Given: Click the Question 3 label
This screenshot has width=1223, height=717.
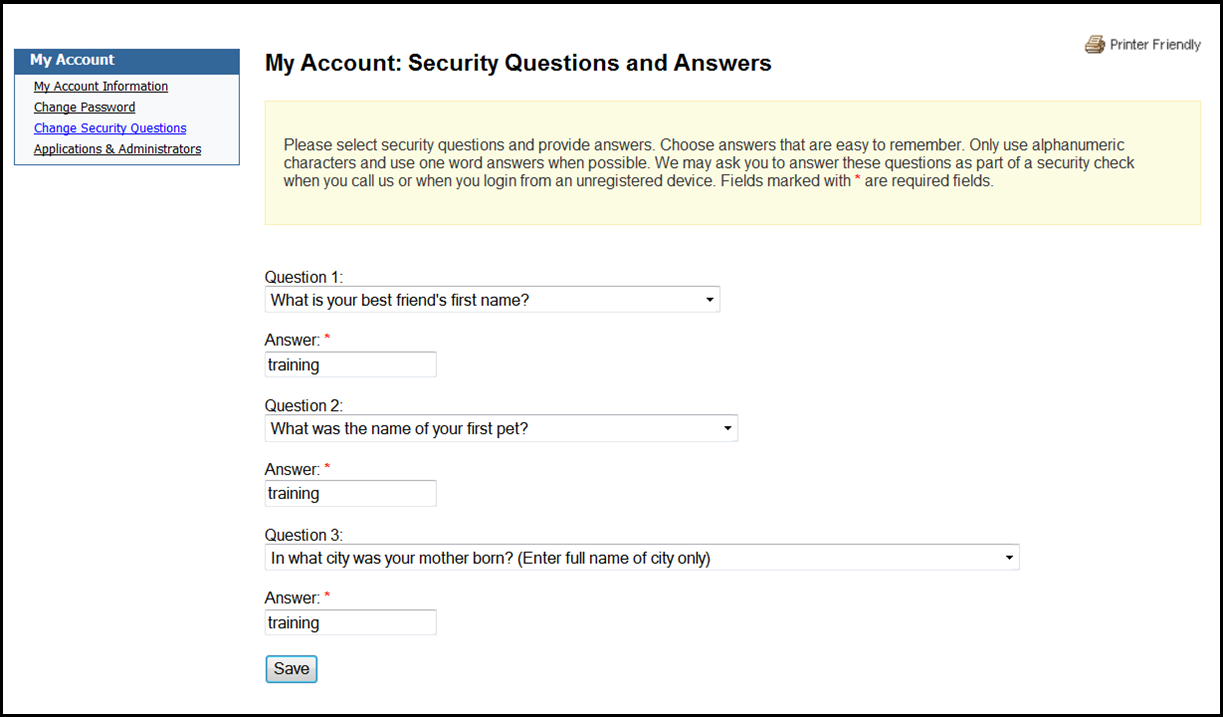Looking at the screenshot, I should pos(303,535).
